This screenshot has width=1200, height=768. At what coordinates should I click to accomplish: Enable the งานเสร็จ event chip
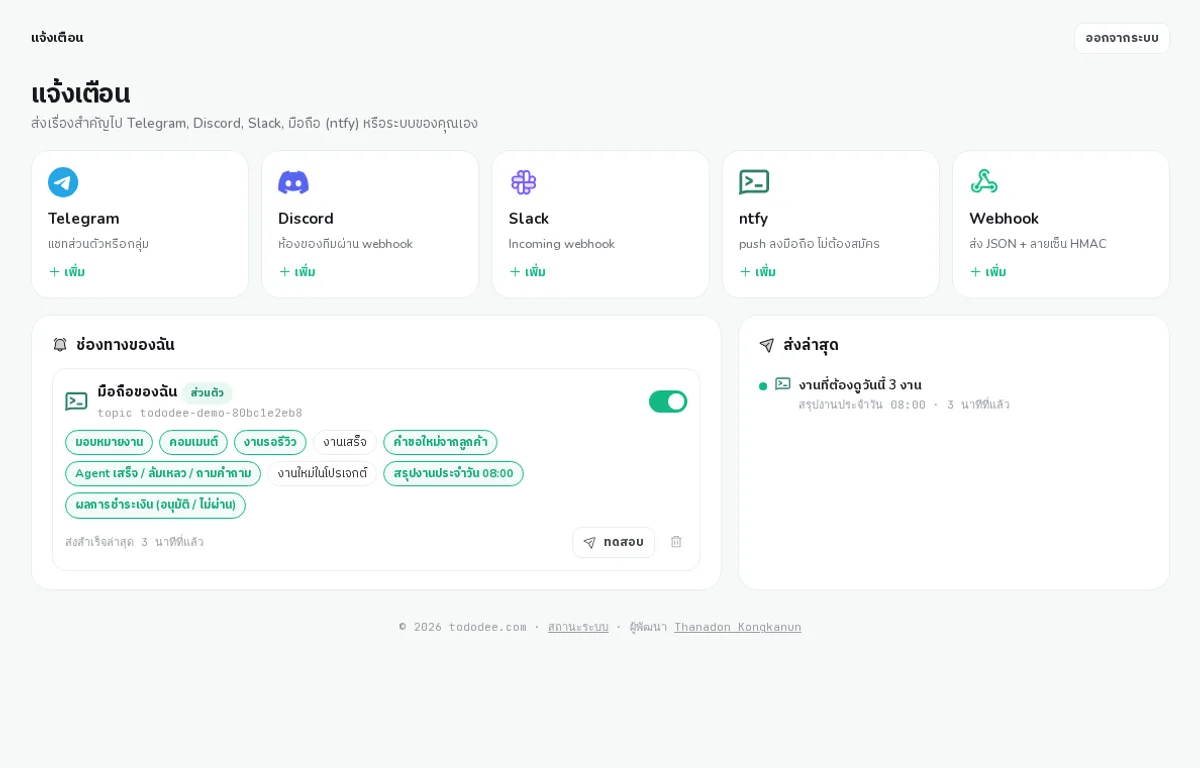click(x=345, y=442)
